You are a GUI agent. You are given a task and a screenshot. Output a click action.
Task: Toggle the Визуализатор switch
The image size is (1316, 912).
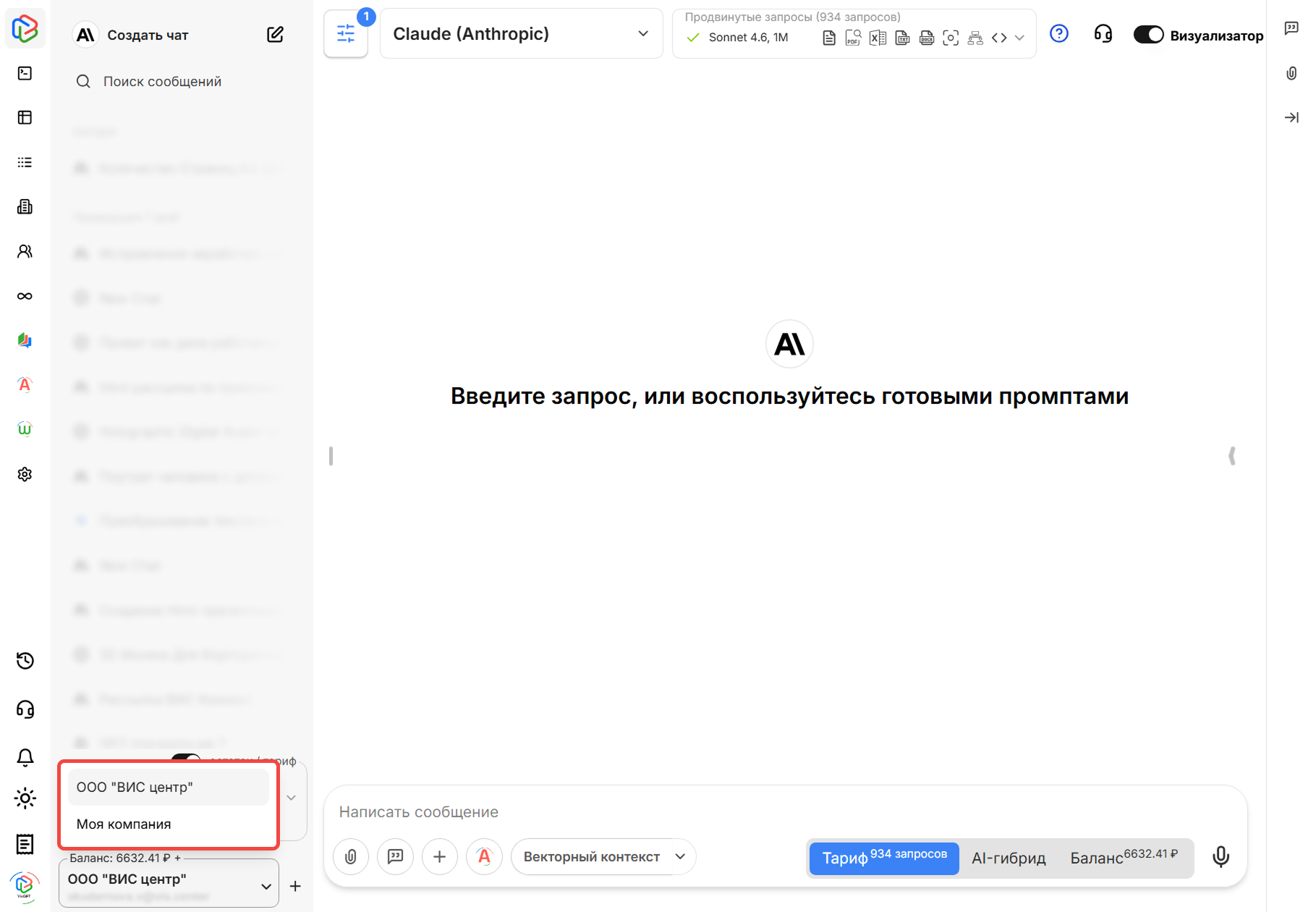(x=1148, y=35)
